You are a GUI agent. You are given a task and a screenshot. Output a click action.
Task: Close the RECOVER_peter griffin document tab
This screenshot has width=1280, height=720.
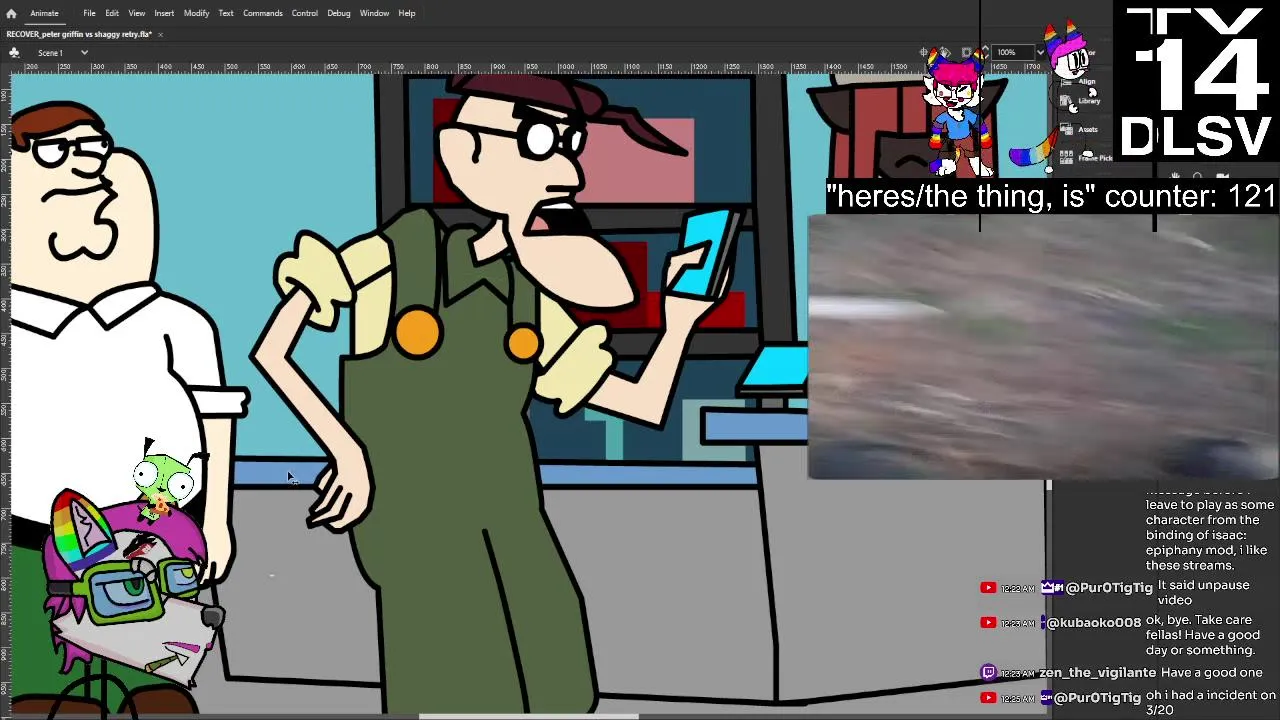161,34
